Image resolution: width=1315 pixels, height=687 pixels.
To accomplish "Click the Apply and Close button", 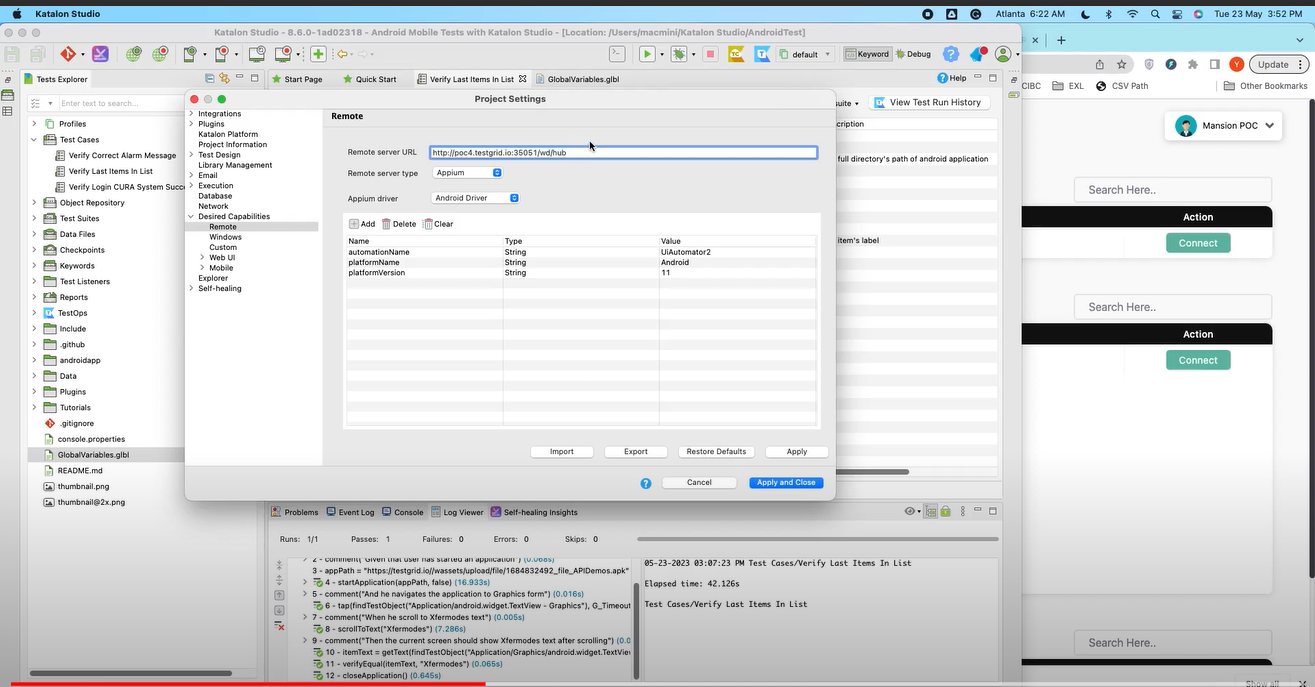I will [x=786, y=483].
